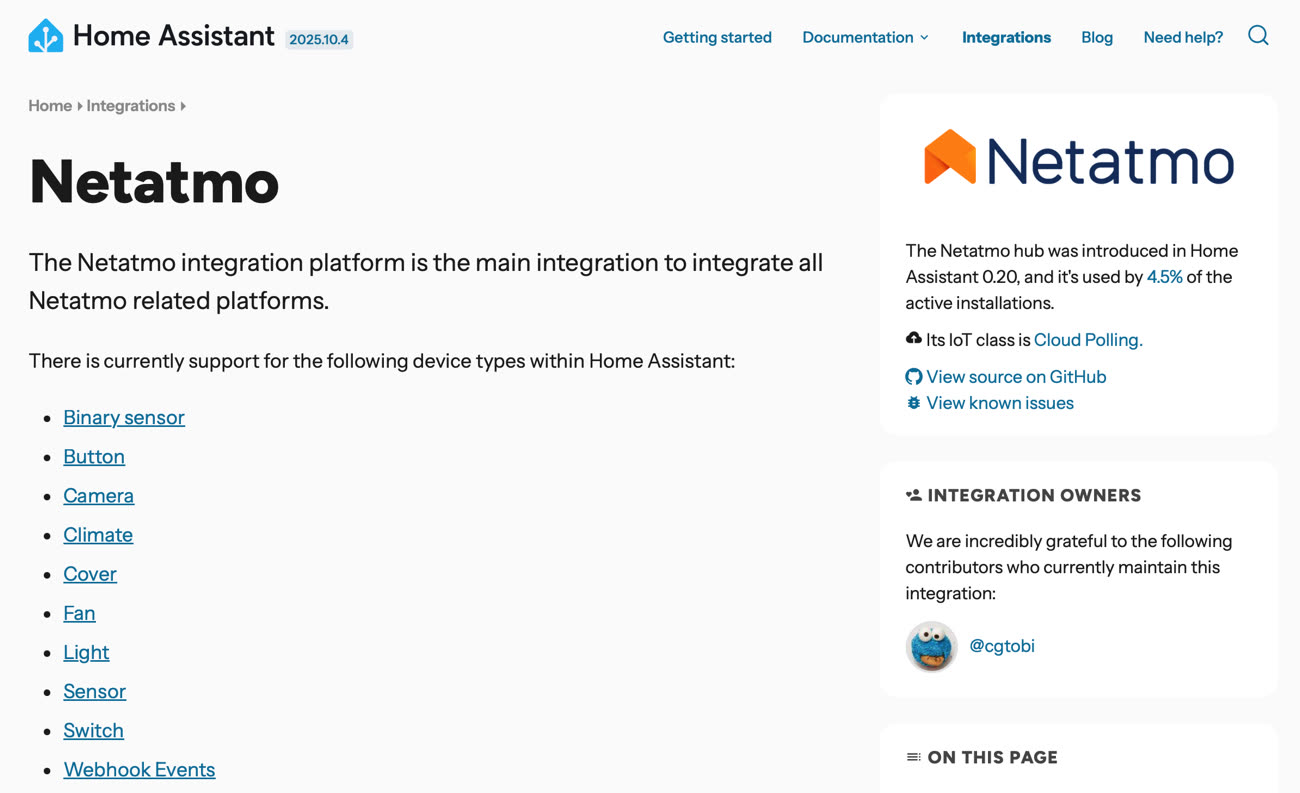1300x793 pixels.
Task: Click the On This Page list icon
Action: click(x=913, y=757)
